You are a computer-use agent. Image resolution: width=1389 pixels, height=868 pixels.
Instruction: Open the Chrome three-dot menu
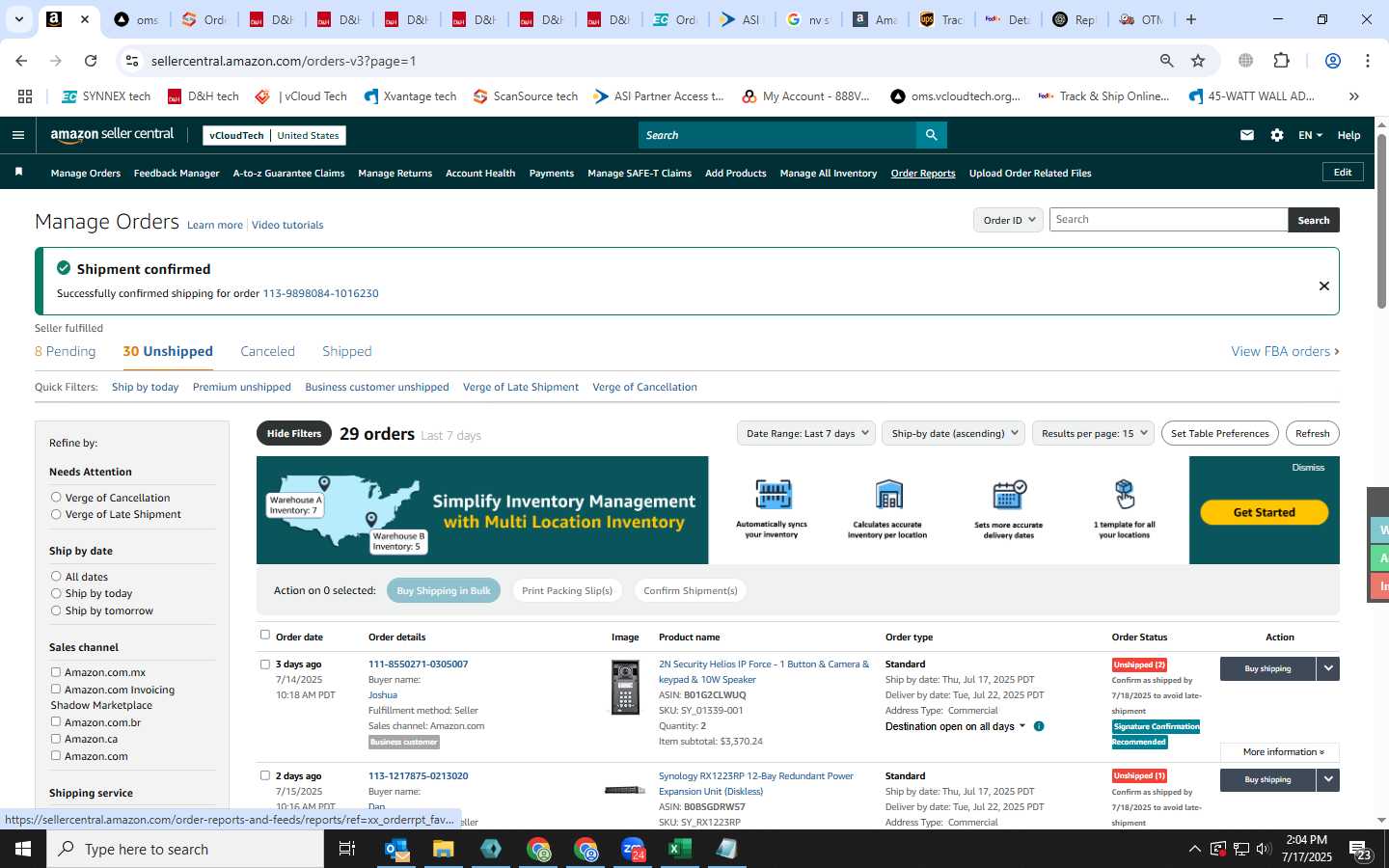pyautogui.click(x=1368, y=61)
